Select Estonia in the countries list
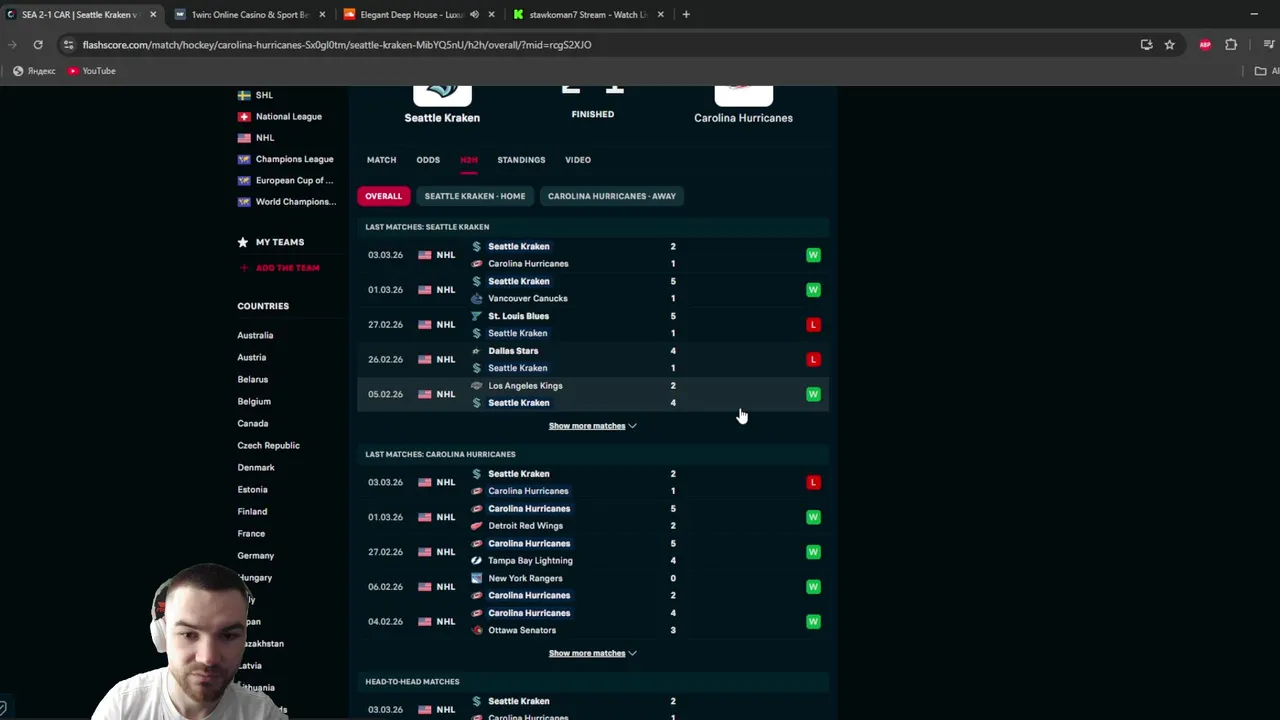 [x=252, y=490]
